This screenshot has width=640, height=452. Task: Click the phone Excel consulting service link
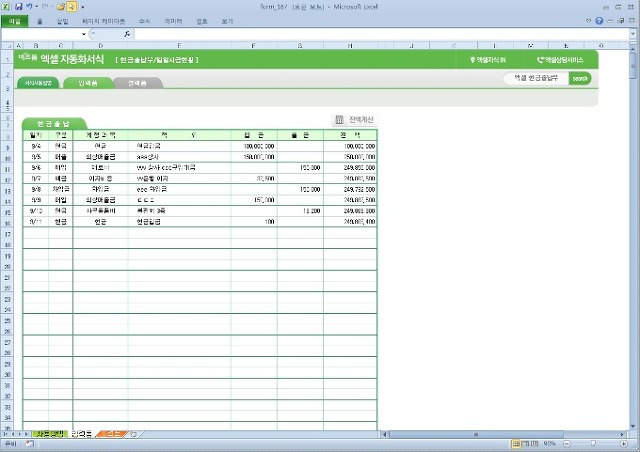pos(560,60)
